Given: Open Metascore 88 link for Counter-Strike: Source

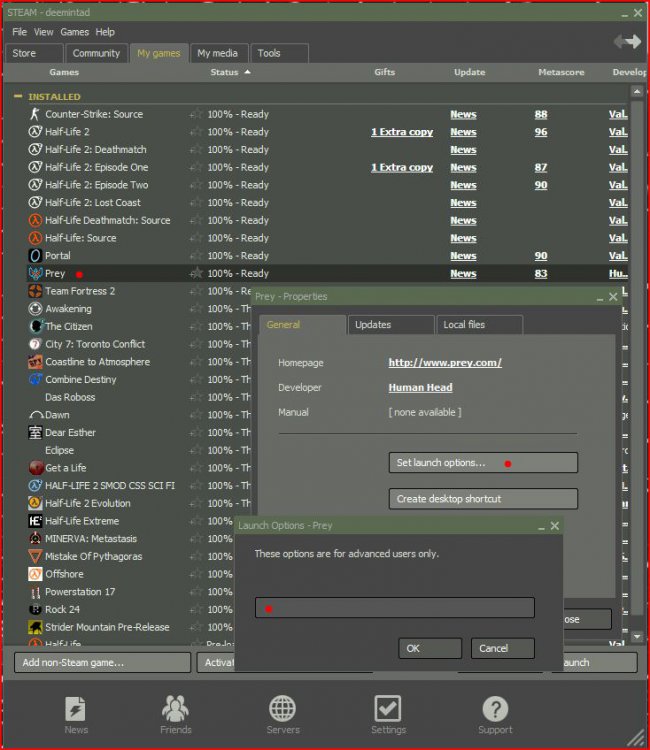Looking at the screenshot, I should 541,114.
